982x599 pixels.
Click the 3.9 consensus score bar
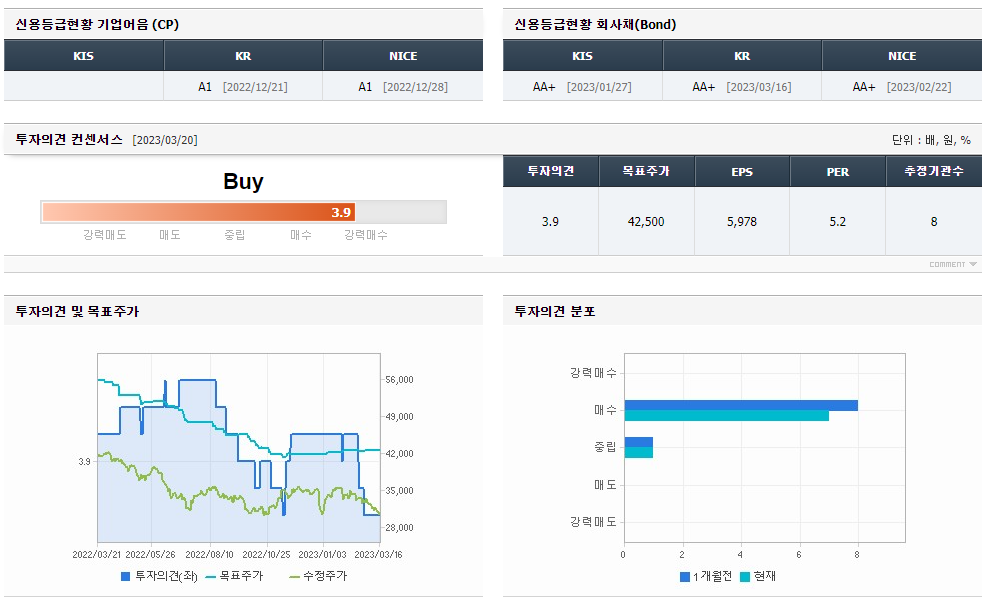[199, 212]
